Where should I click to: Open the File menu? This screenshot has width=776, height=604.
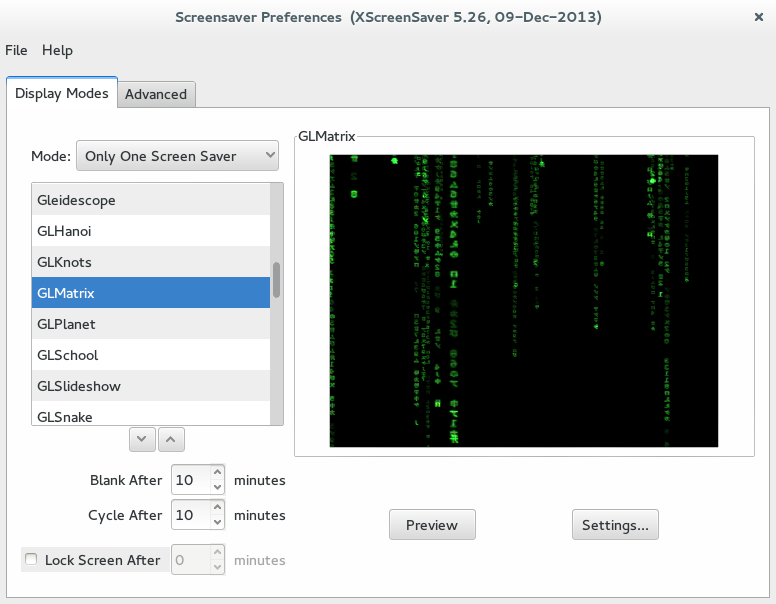[x=16, y=50]
